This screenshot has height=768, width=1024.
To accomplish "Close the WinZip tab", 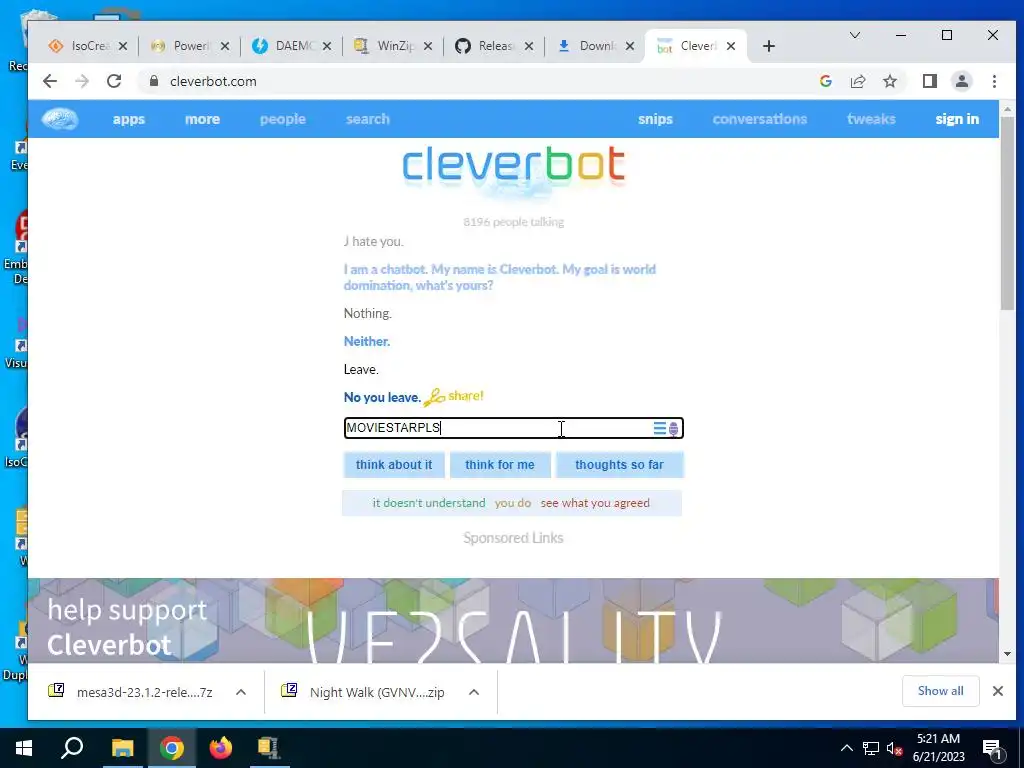I will click(428, 46).
